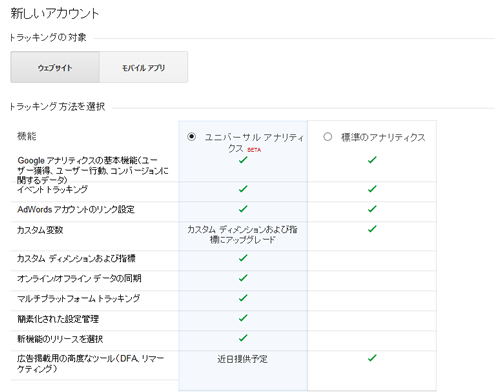
Task: Select the ユニバーサル アナリティクス radio button
Action: point(192,137)
